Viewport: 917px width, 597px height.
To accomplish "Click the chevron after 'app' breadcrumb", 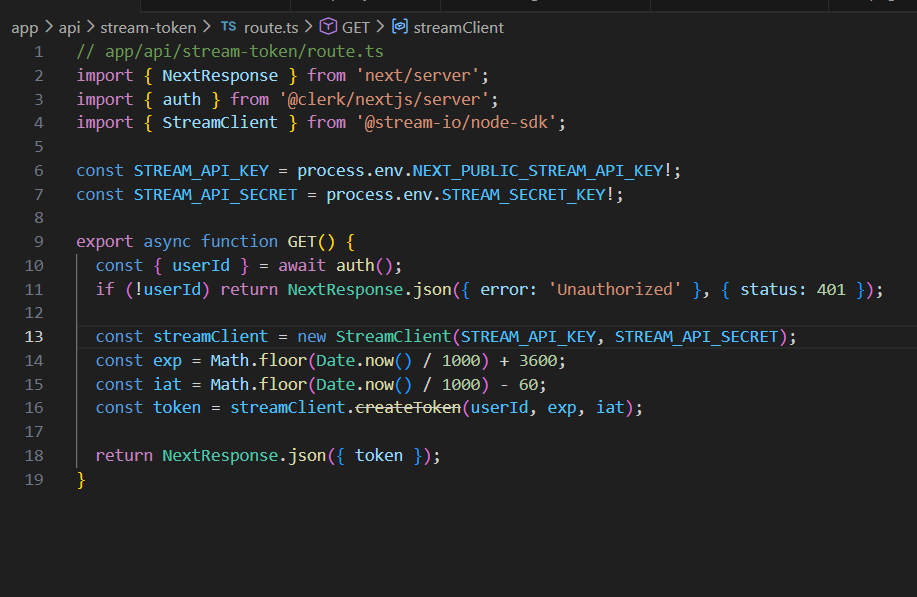I will [48, 27].
